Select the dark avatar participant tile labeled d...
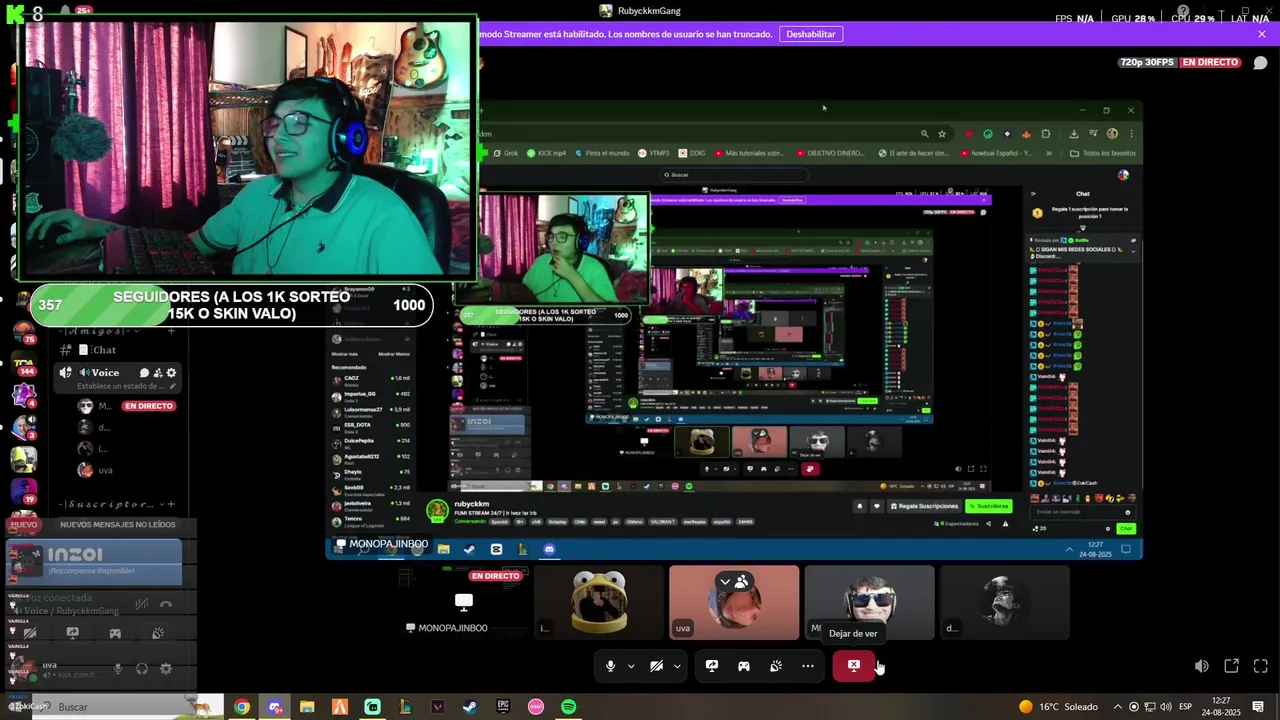The height and width of the screenshot is (720, 1280). [x=1005, y=602]
